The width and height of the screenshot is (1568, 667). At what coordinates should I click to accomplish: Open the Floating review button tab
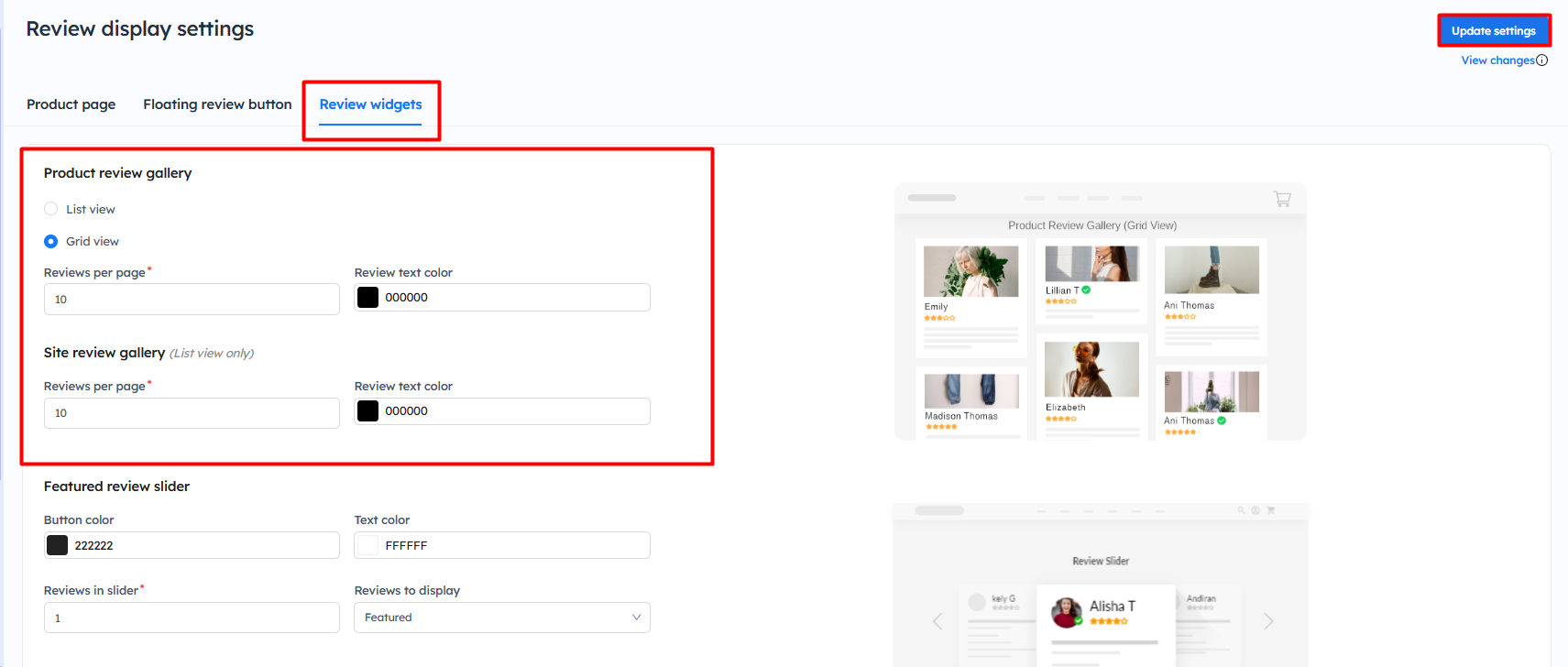[x=217, y=104]
